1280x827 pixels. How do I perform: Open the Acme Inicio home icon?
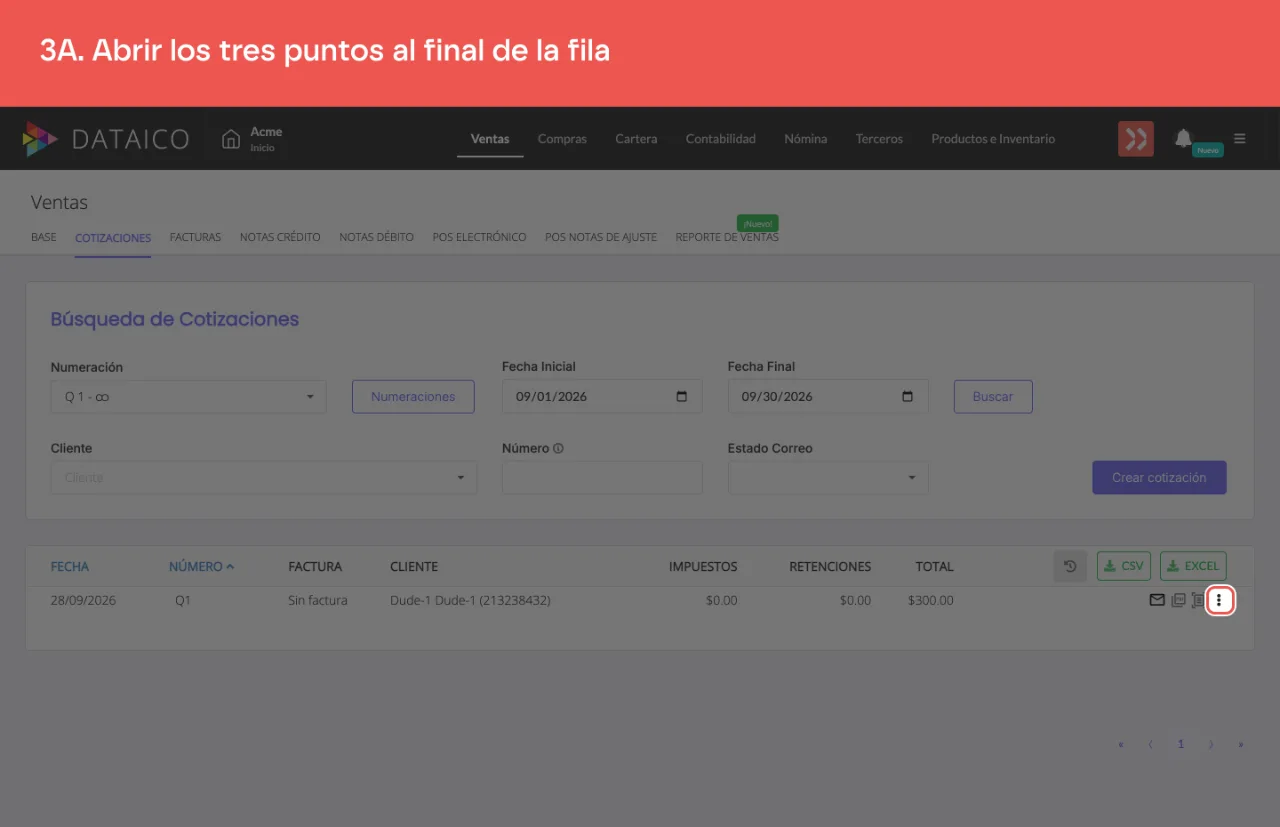tap(231, 139)
